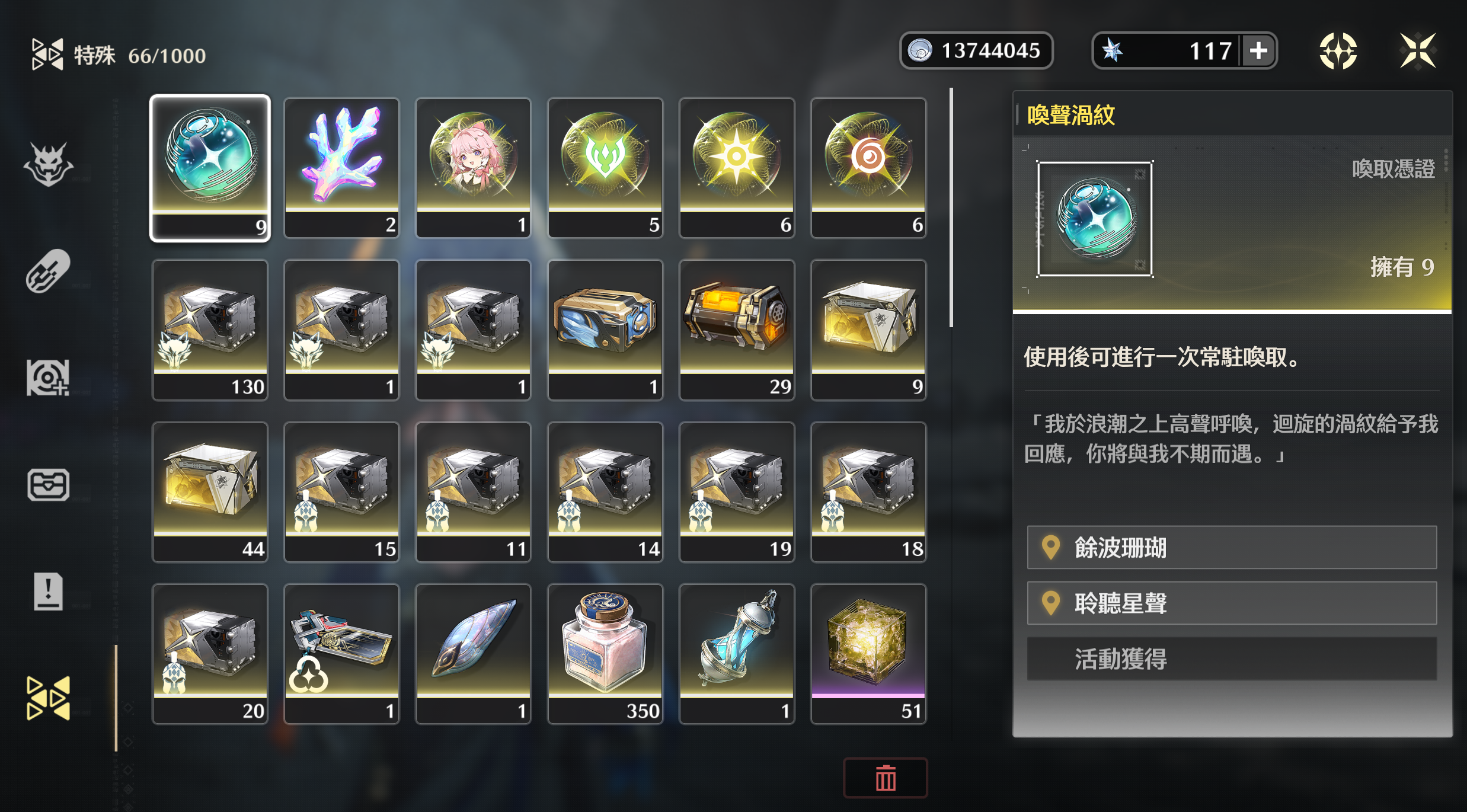This screenshot has width=1467, height=812.
Task: Select the orange glowing supply crate with 29
Action: [x=737, y=330]
